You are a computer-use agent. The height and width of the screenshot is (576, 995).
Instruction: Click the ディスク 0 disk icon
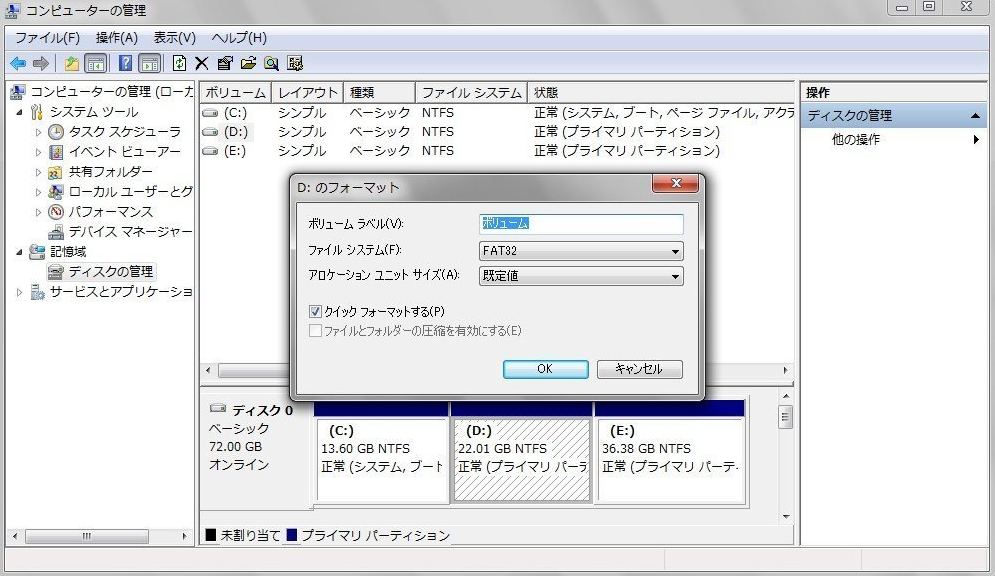click(218, 408)
